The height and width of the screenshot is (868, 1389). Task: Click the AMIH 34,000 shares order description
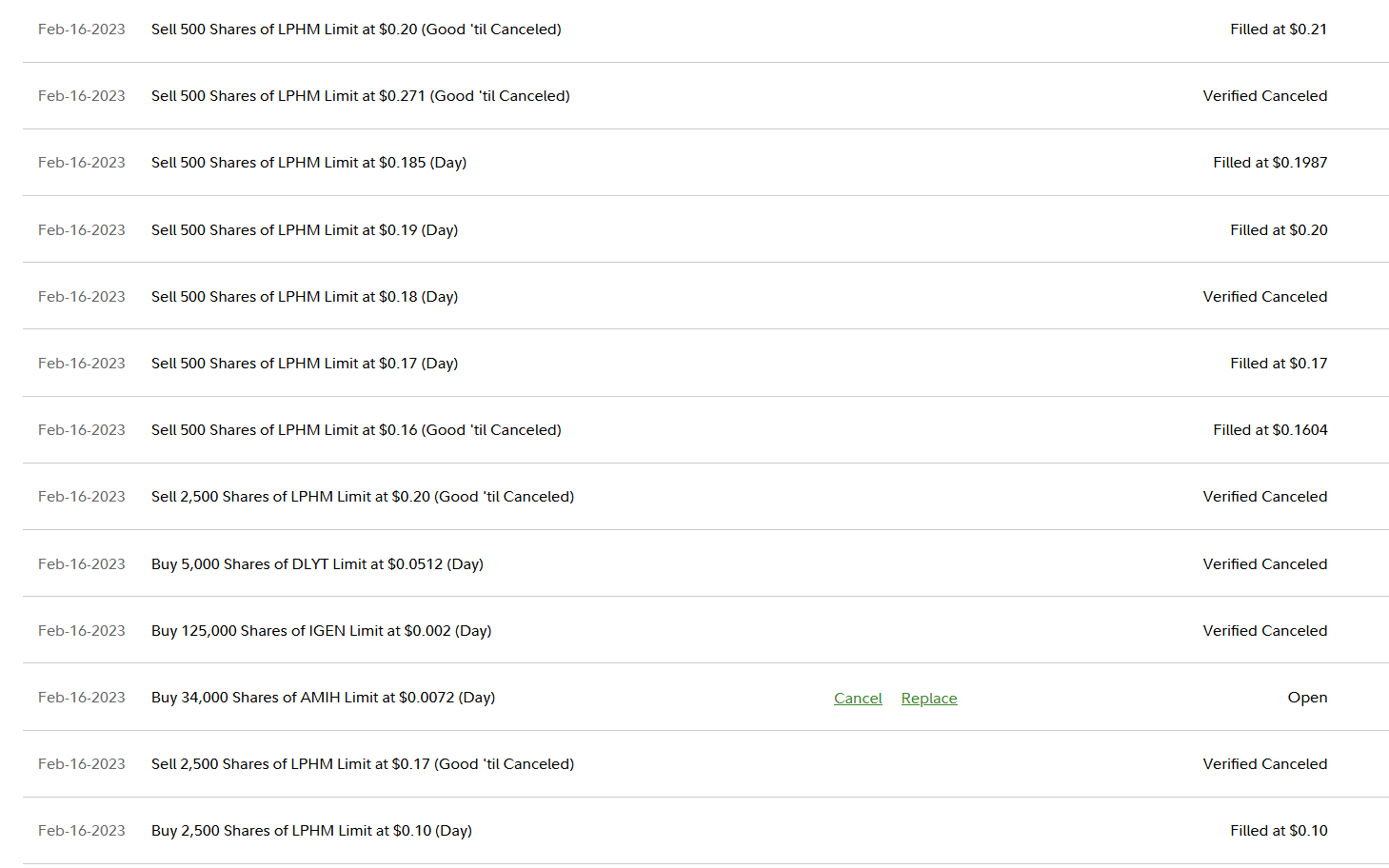(323, 698)
